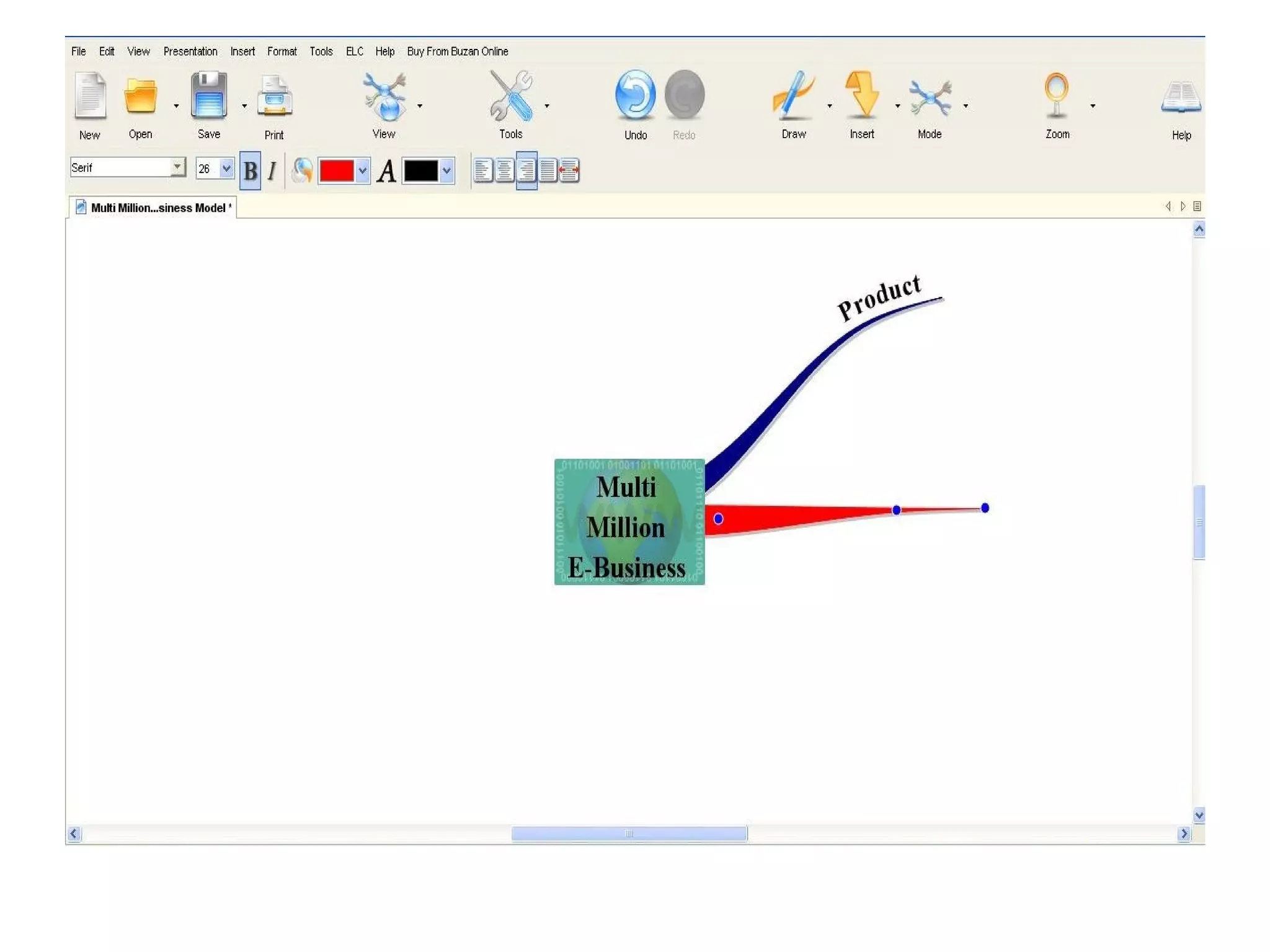Click the black text color swatch

click(420, 170)
